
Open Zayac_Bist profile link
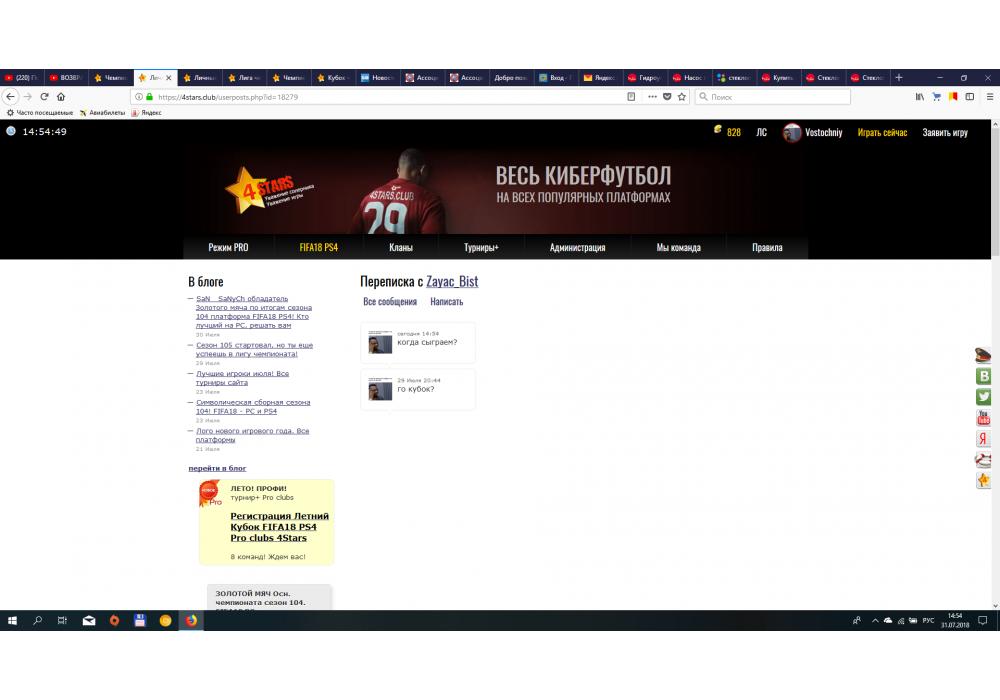(452, 282)
